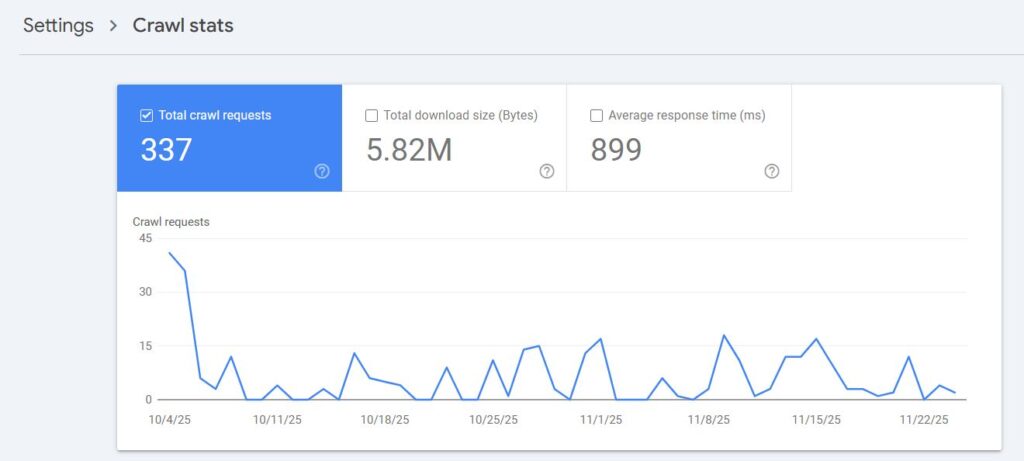Select the 899 average response time value
The width and height of the screenshot is (1024, 461).
click(616, 150)
